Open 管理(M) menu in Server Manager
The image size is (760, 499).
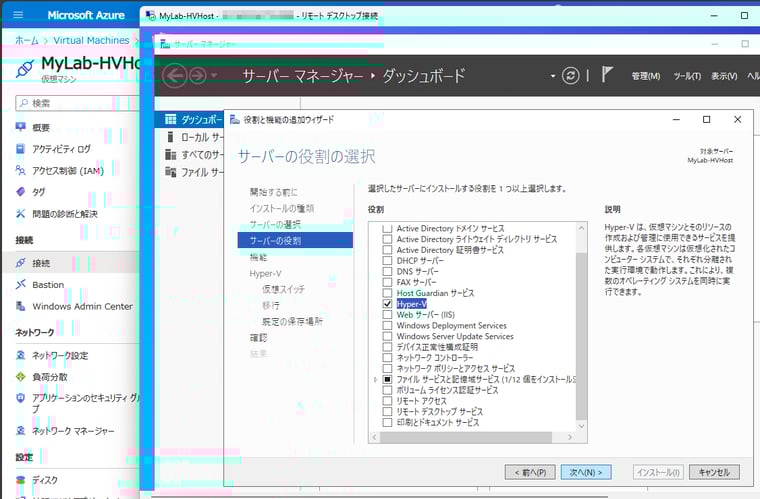pos(646,76)
